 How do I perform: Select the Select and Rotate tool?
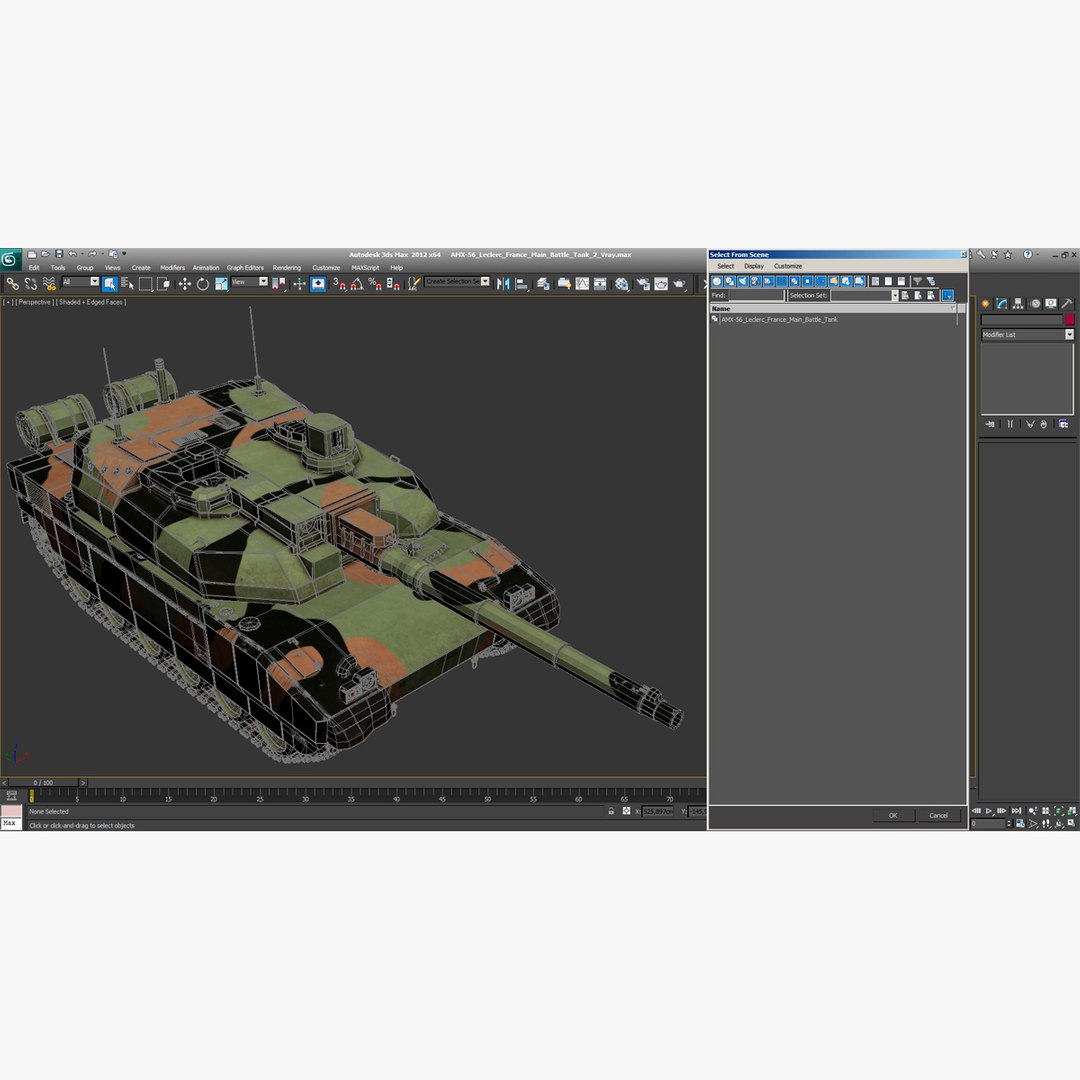pos(202,284)
